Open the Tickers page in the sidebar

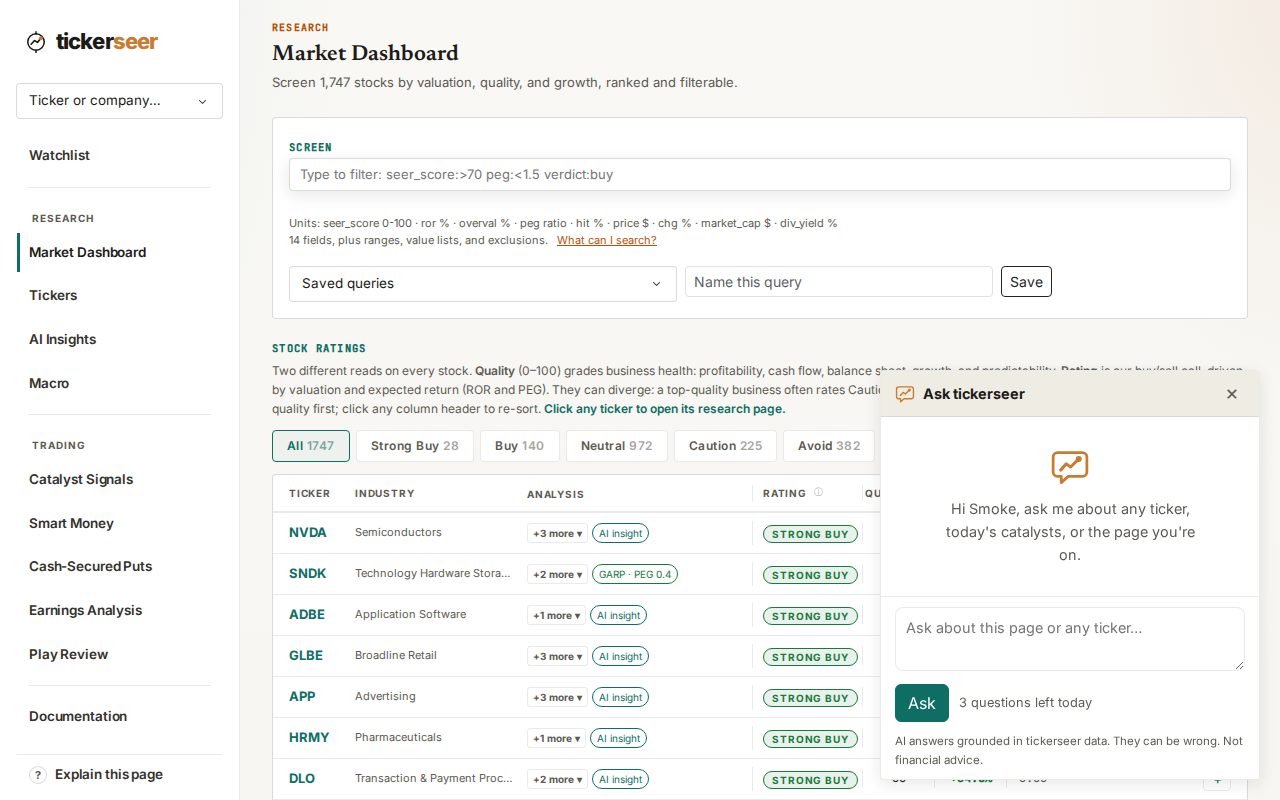click(x=53, y=295)
